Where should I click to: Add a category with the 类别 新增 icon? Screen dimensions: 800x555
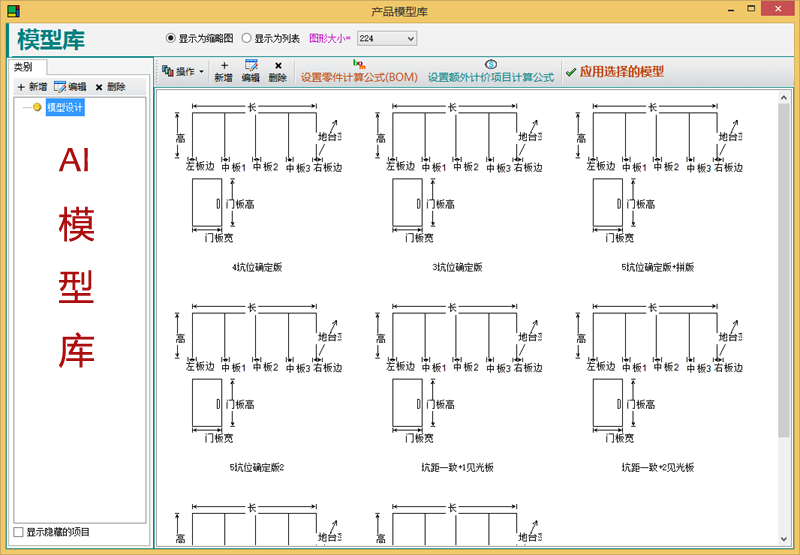tap(21, 87)
